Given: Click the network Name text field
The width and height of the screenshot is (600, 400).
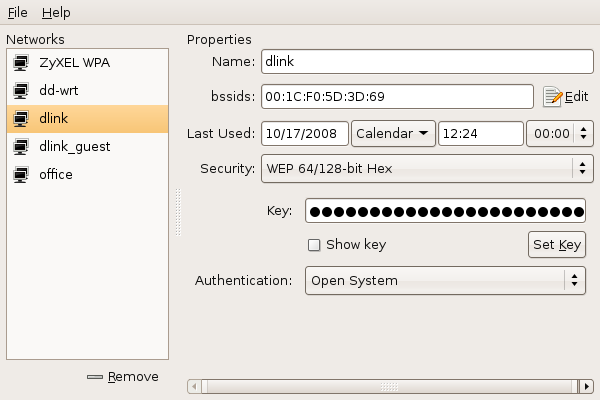Looking at the screenshot, I should 426,61.
